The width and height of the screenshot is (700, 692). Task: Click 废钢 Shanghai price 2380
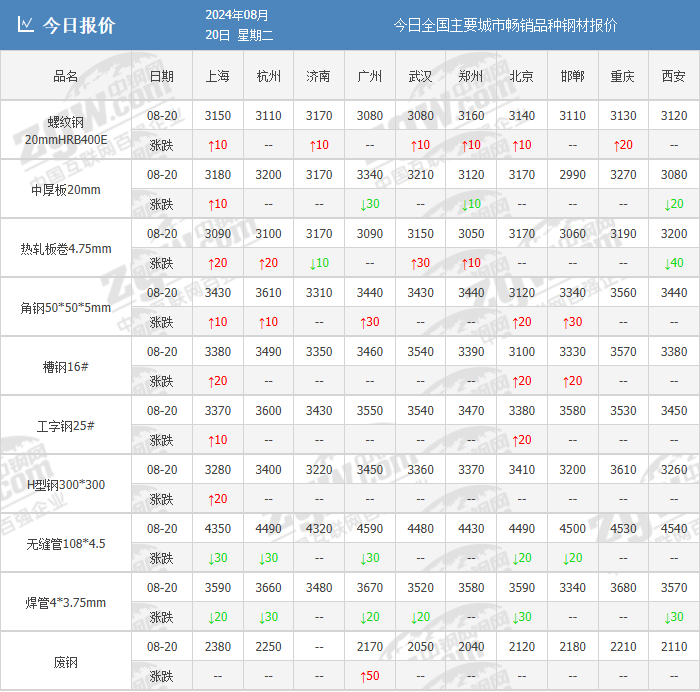[x=218, y=646]
